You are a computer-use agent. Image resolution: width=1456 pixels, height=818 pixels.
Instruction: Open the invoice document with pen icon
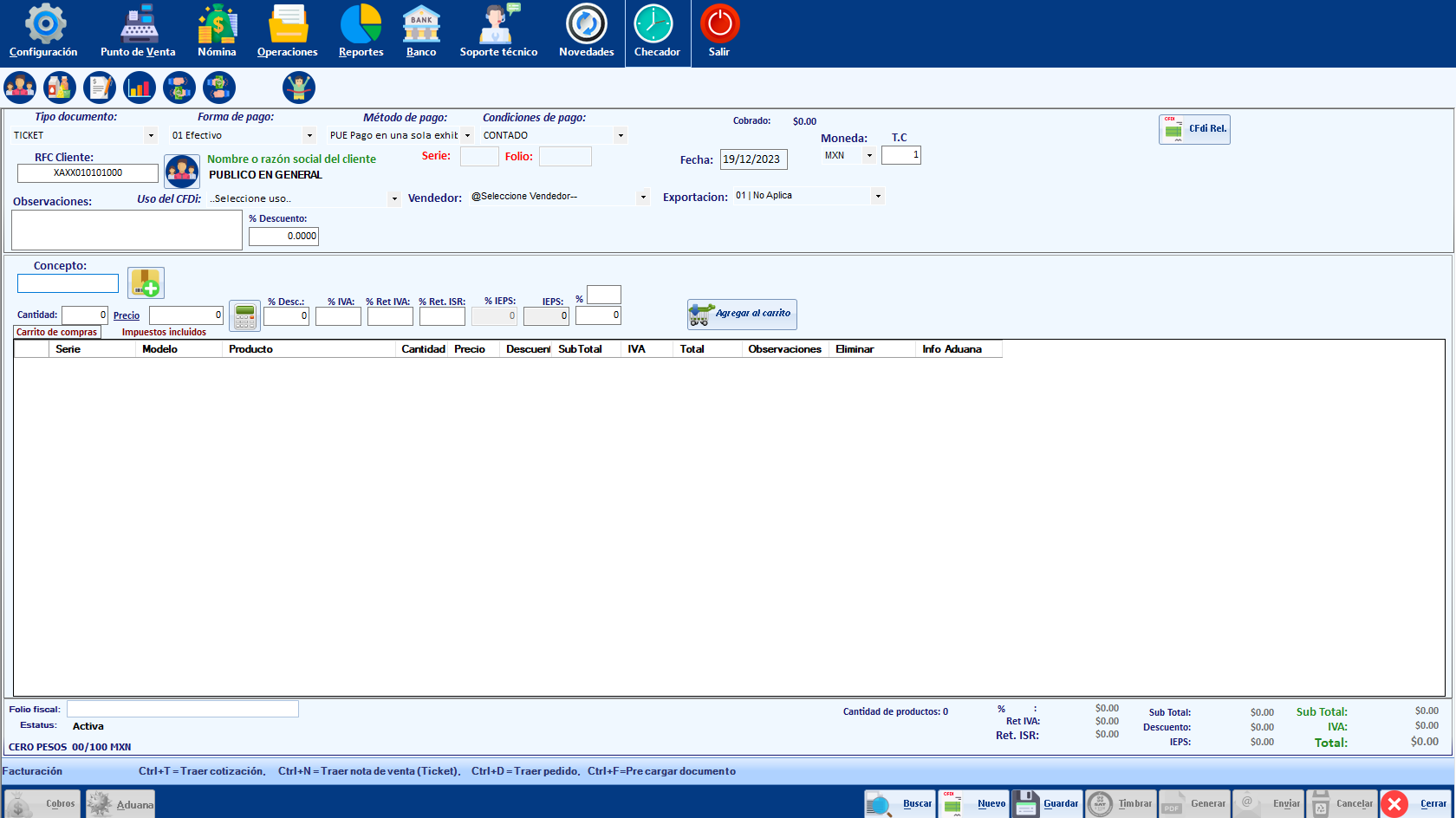pos(100,88)
